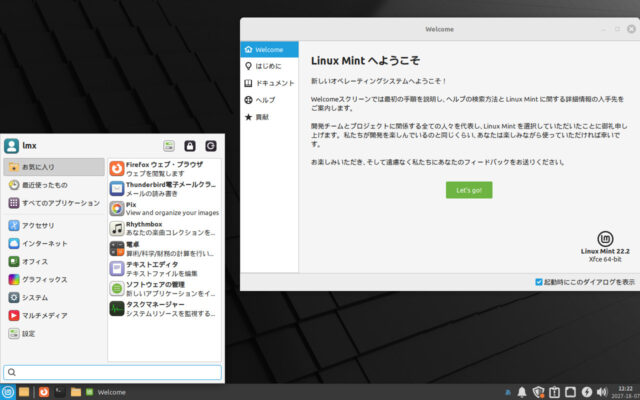640x400 pixels.
Task: Click the volume icon in system tray
Action: (602, 391)
